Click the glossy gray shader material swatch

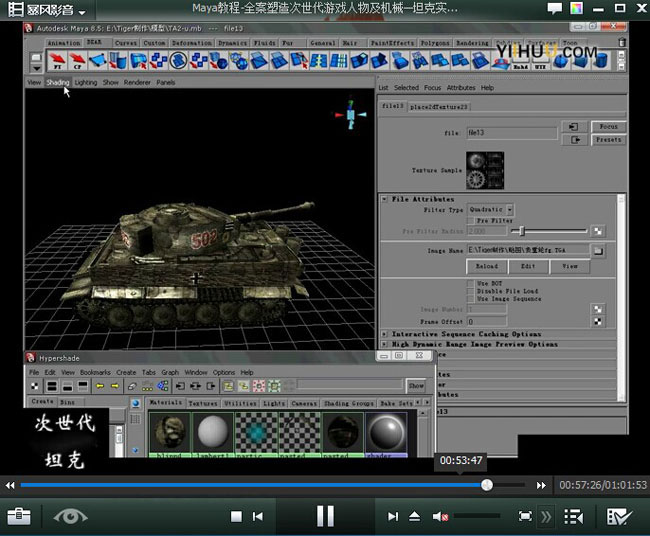(x=386, y=432)
